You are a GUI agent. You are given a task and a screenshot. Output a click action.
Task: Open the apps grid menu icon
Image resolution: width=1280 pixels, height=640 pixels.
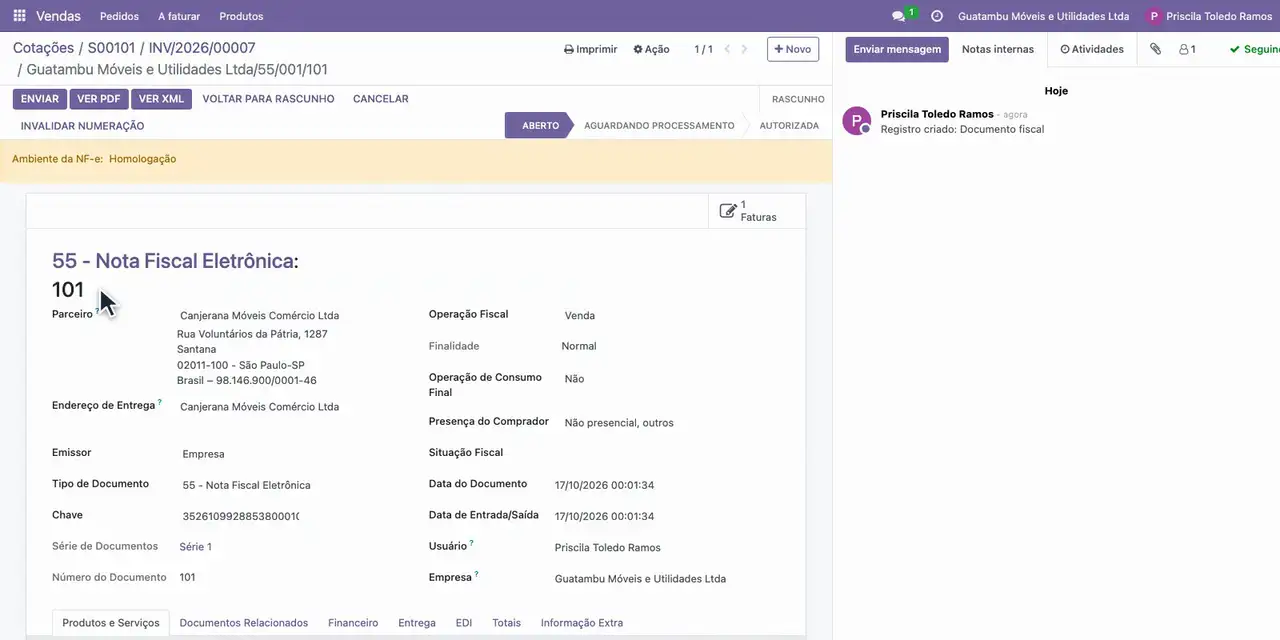[19, 16]
